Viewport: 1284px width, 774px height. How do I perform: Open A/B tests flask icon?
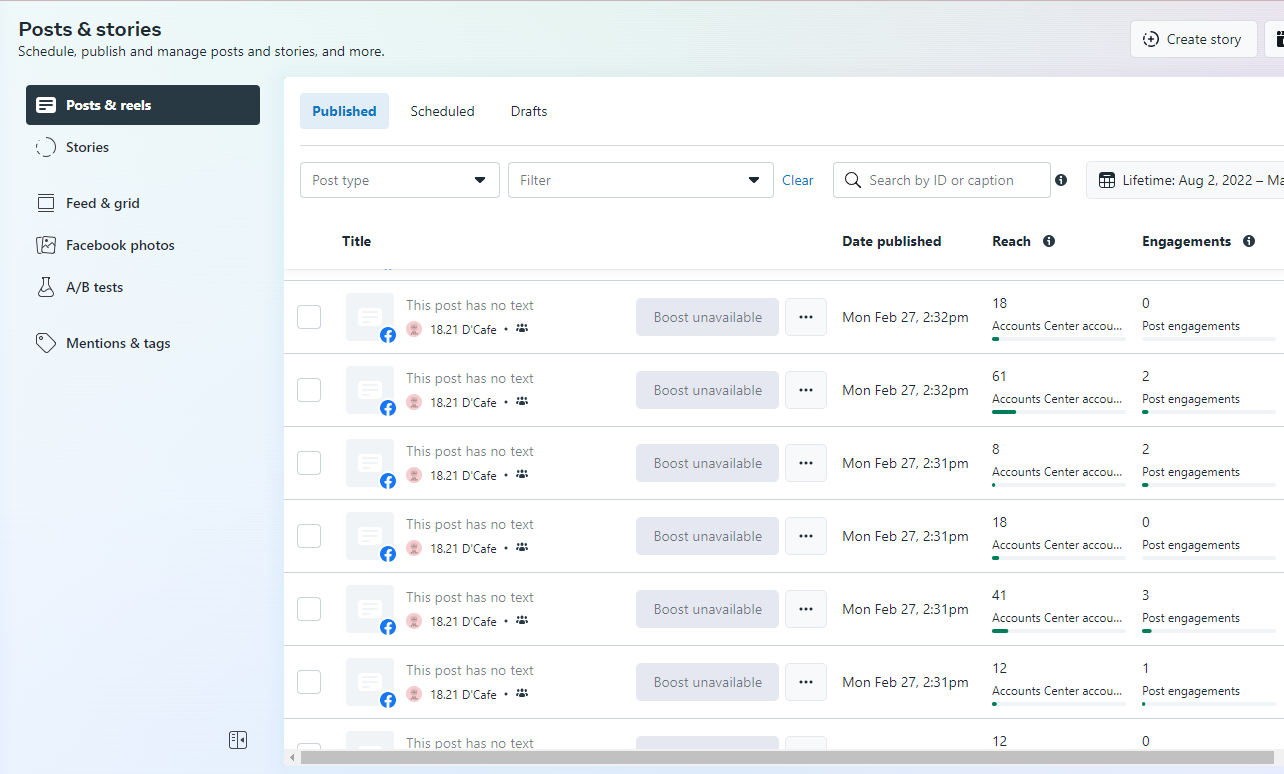[x=45, y=287]
